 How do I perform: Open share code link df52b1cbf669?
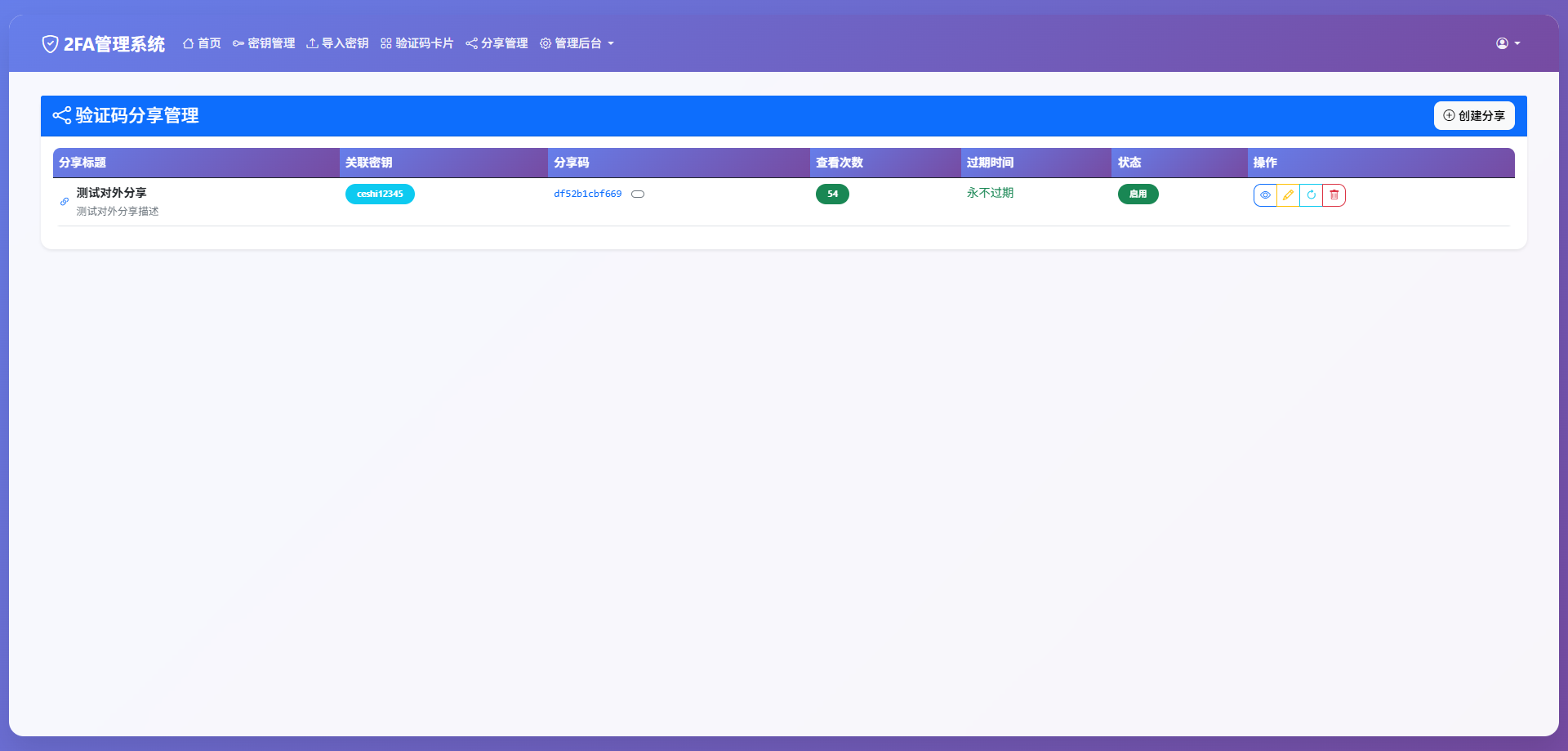[587, 194]
